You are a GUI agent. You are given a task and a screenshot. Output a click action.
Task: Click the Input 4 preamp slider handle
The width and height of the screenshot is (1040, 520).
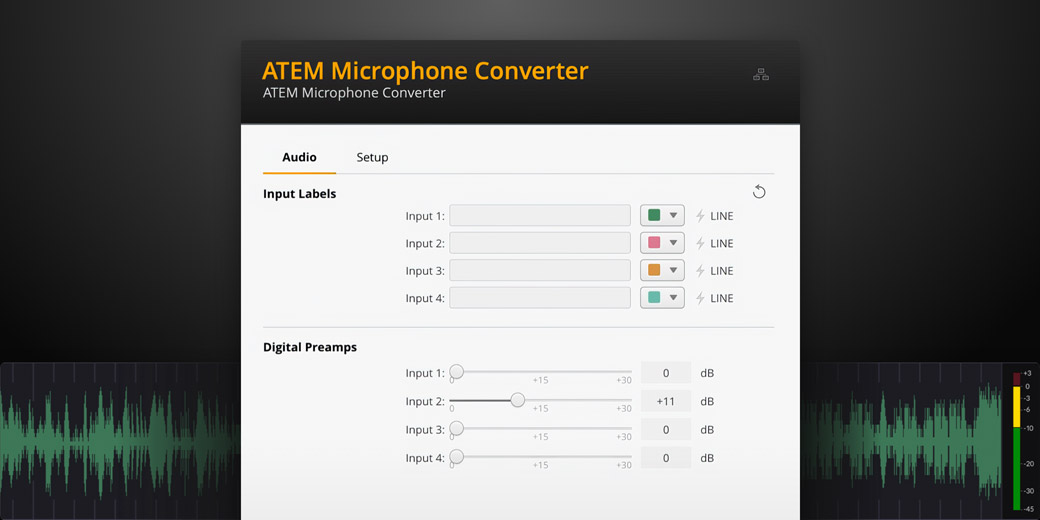tap(456, 457)
